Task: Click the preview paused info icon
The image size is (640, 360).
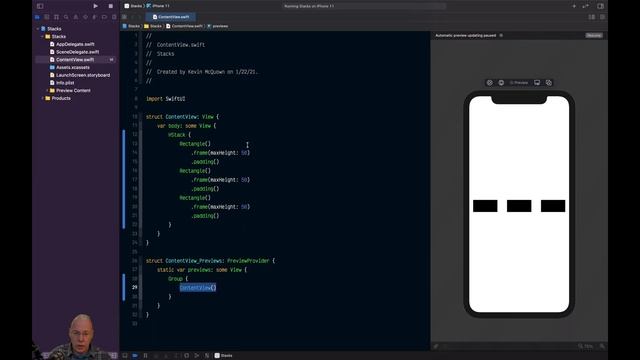Action: tap(501, 36)
